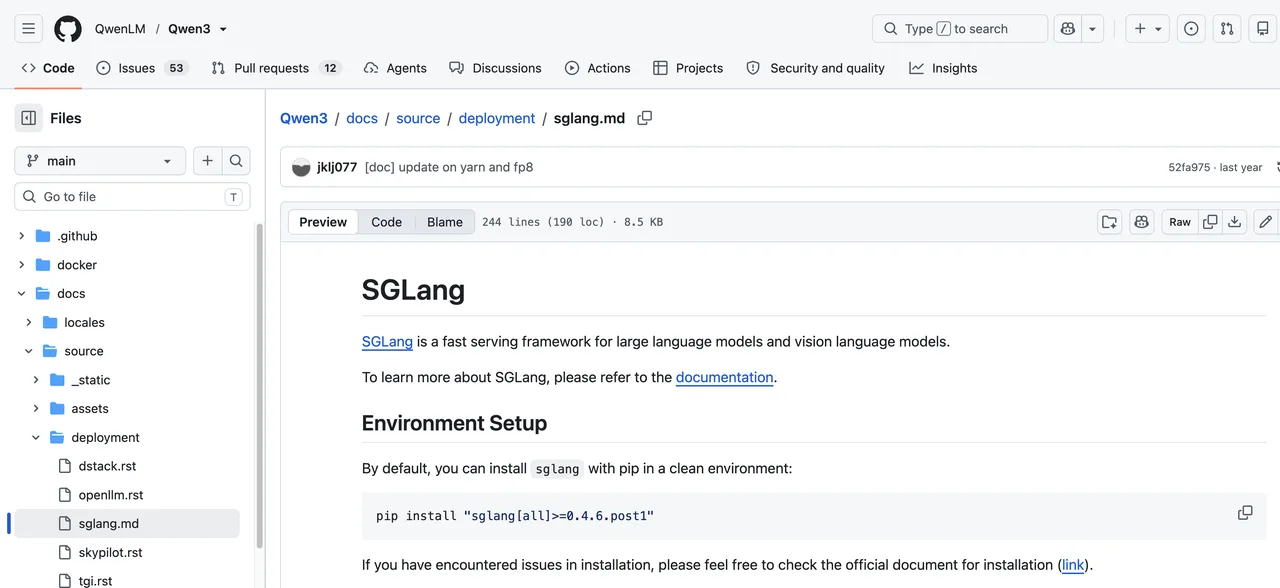Screen dimensions: 1280x588
Task: Open the Copilot dropdown arrow in header
Action: pos(1092,29)
